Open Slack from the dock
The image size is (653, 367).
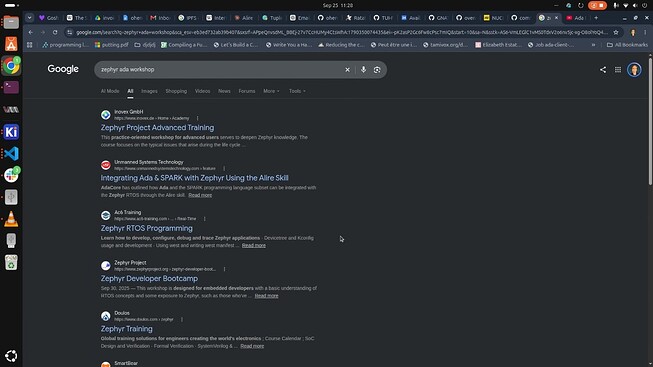(x=11, y=175)
